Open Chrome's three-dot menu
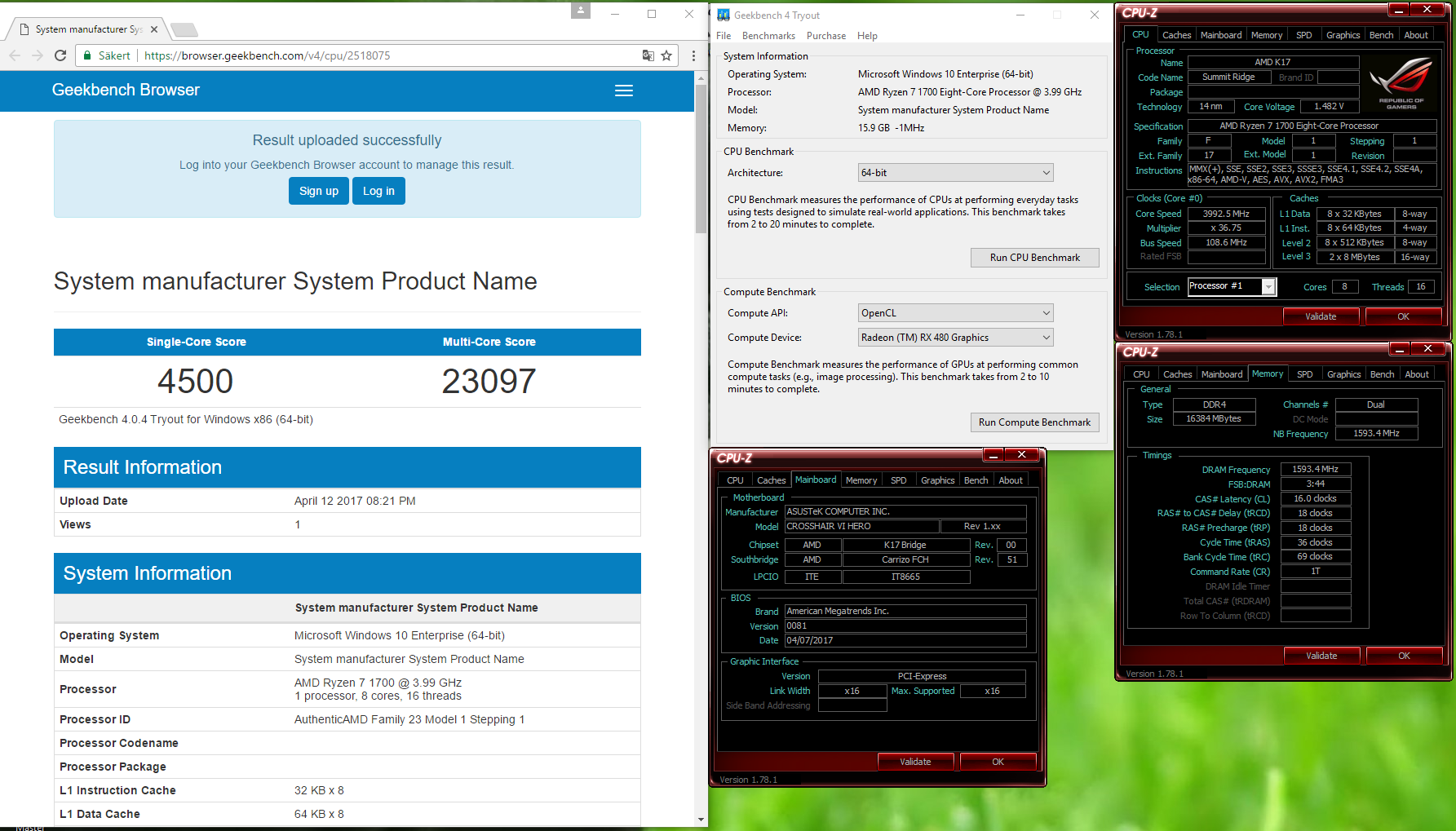 (x=693, y=55)
